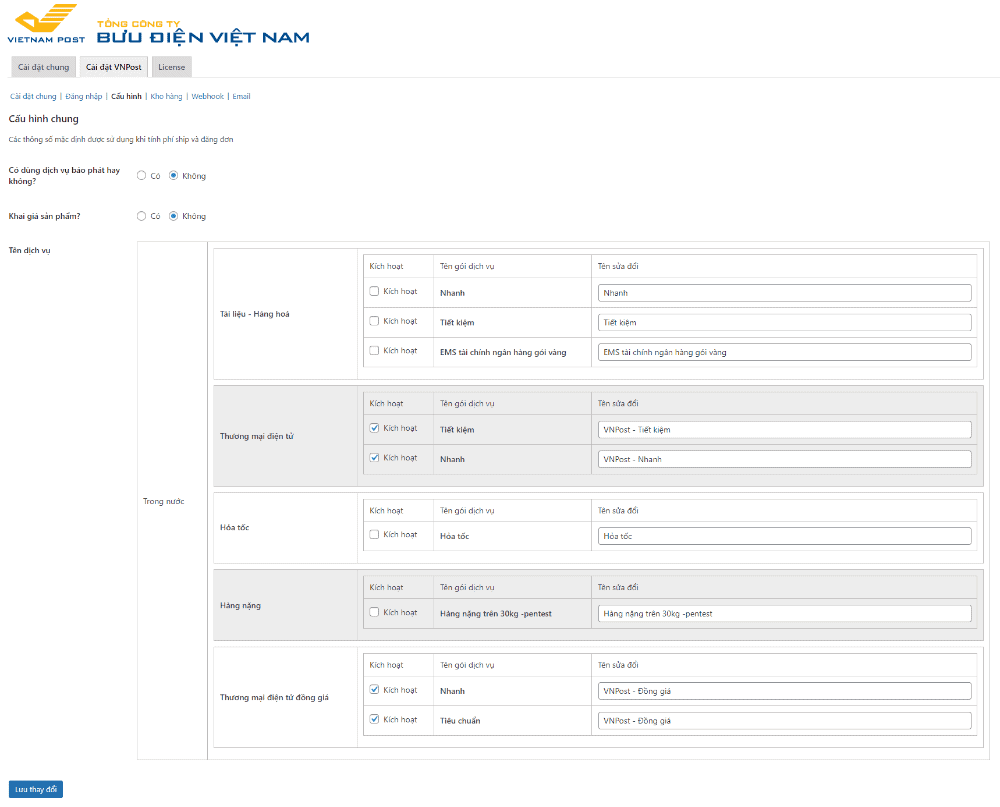Open the Cài đặt chung tab
This screenshot has width=1000, height=807.
(43, 67)
